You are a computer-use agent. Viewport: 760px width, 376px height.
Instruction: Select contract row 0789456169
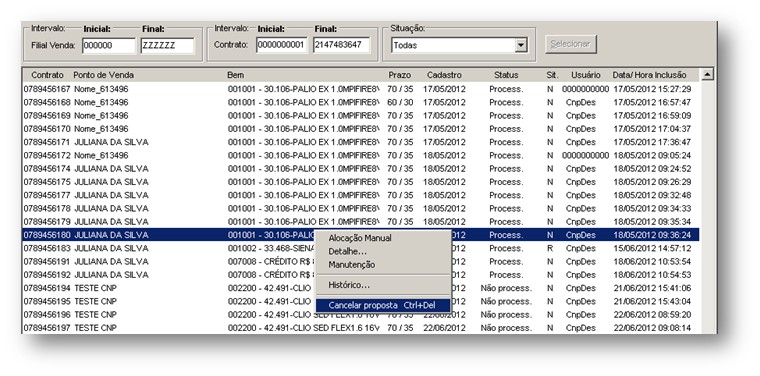click(x=361, y=116)
